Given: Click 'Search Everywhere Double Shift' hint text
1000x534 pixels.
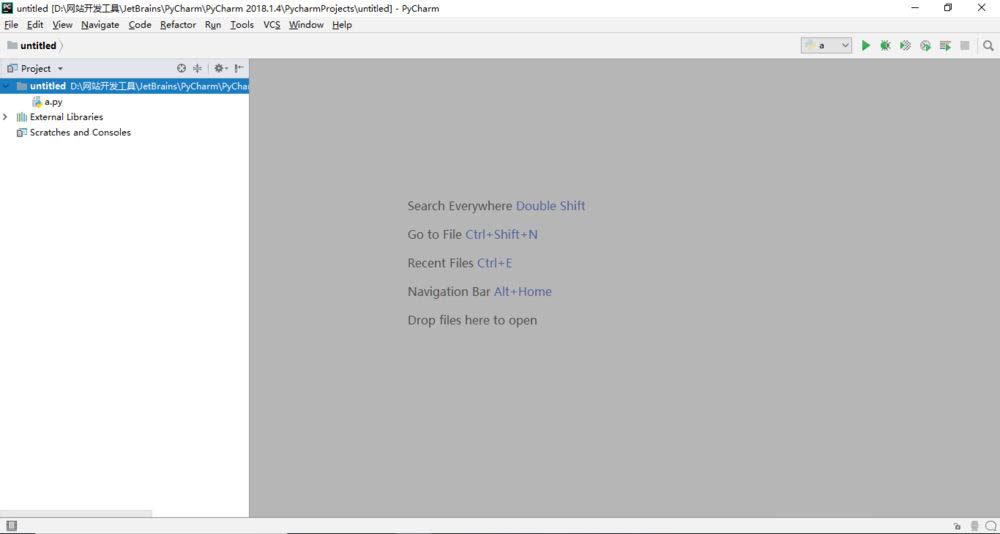Looking at the screenshot, I should (496, 206).
